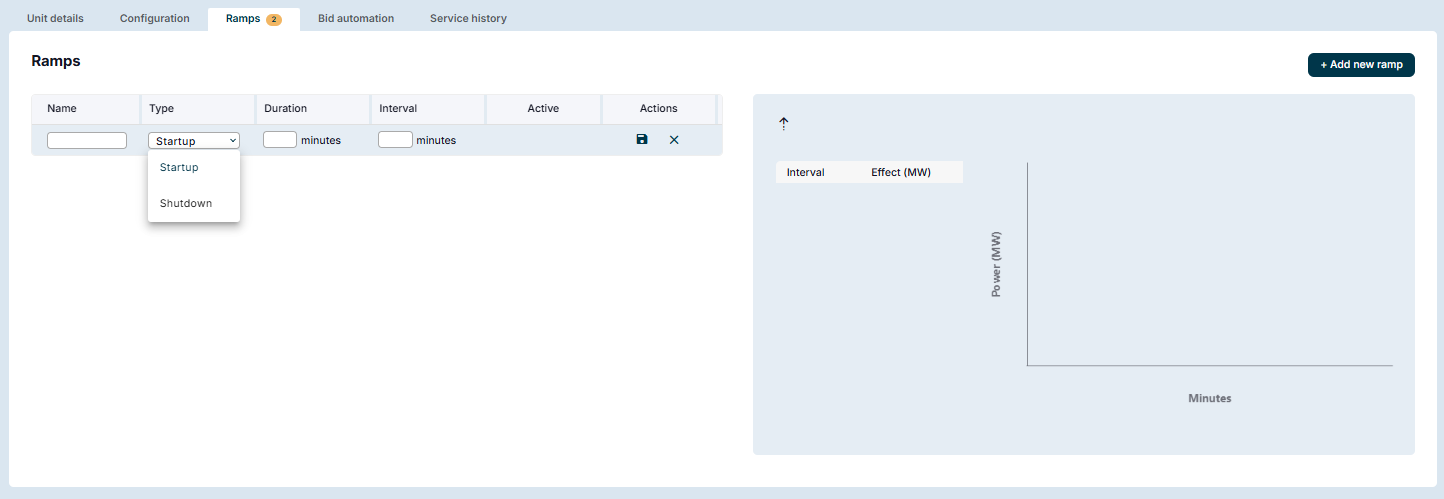1444x499 pixels.
Task: Cancel the new ramp row with X icon
Action: (x=674, y=140)
